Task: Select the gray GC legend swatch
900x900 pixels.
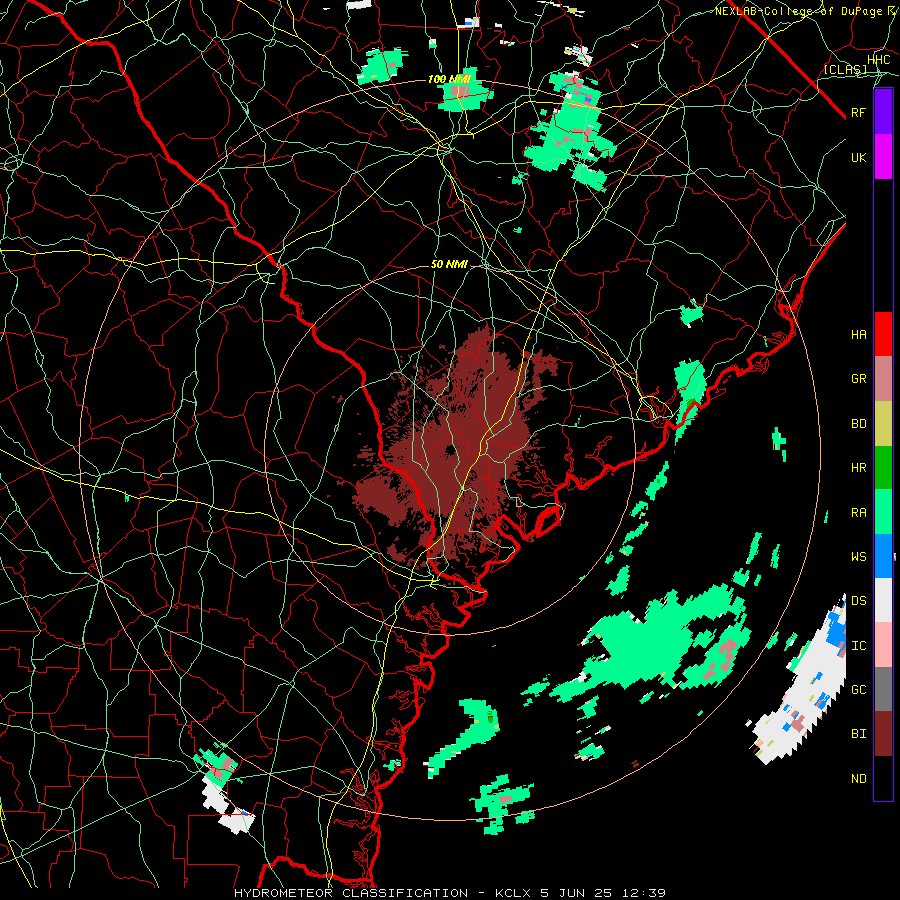Action: tap(883, 689)
